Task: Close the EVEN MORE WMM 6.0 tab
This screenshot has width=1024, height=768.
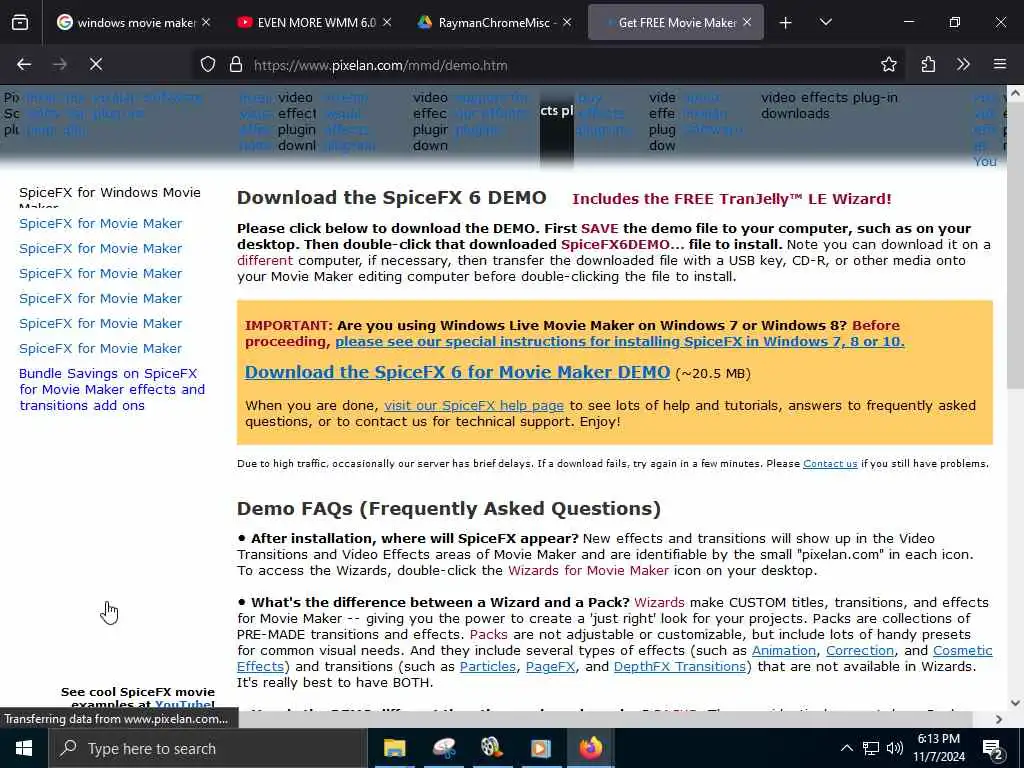Action: pos(387,22)
